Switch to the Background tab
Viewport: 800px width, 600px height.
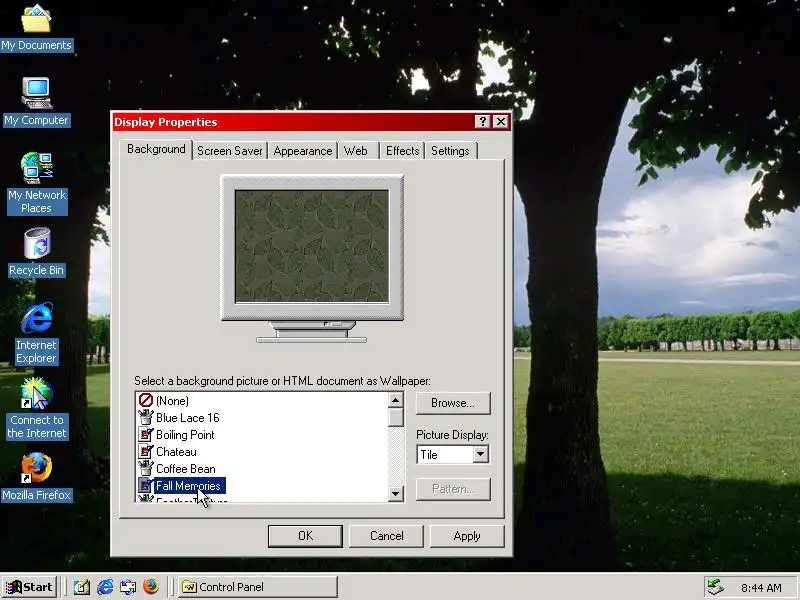point(156,149)
